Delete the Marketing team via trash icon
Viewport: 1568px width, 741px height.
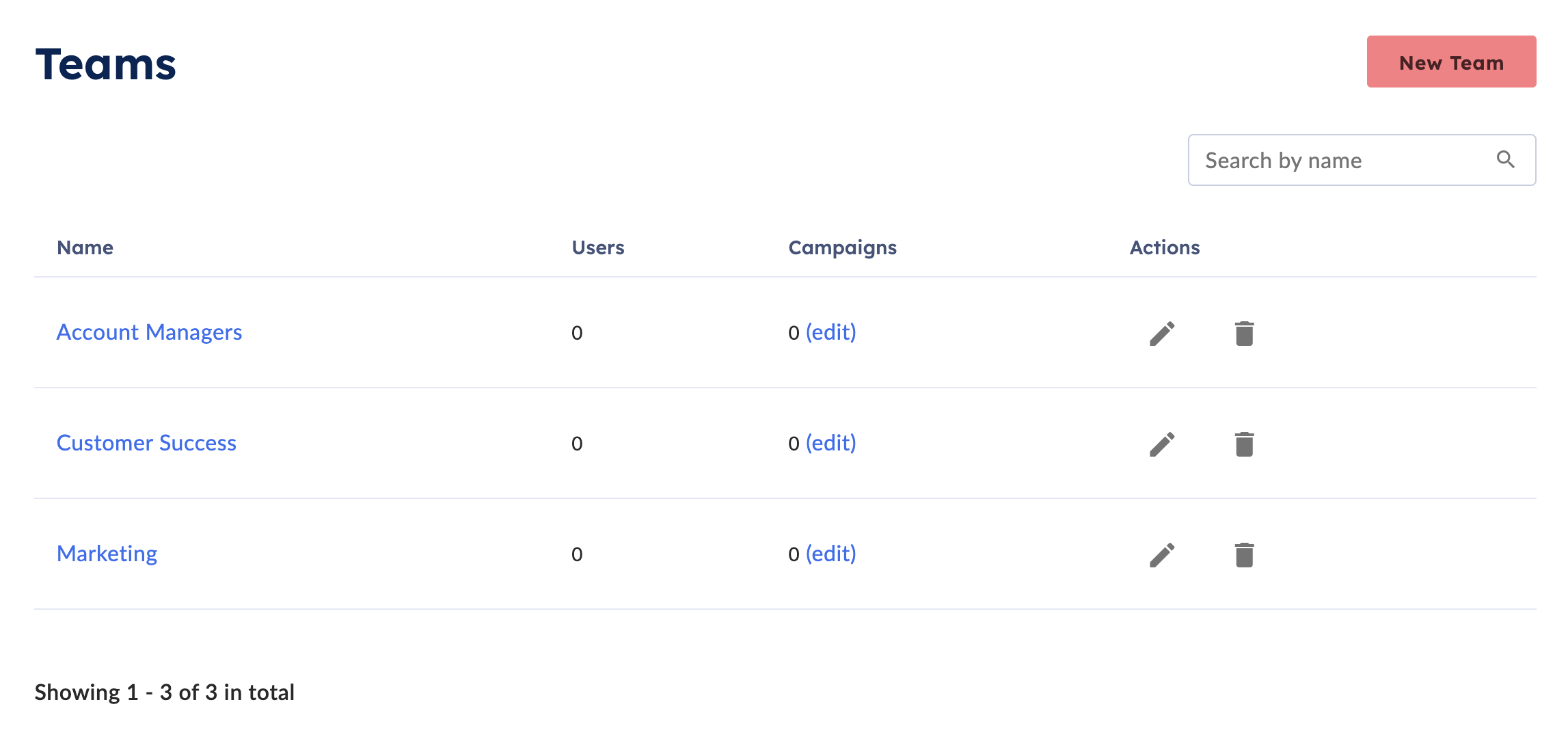(1244, 555)
